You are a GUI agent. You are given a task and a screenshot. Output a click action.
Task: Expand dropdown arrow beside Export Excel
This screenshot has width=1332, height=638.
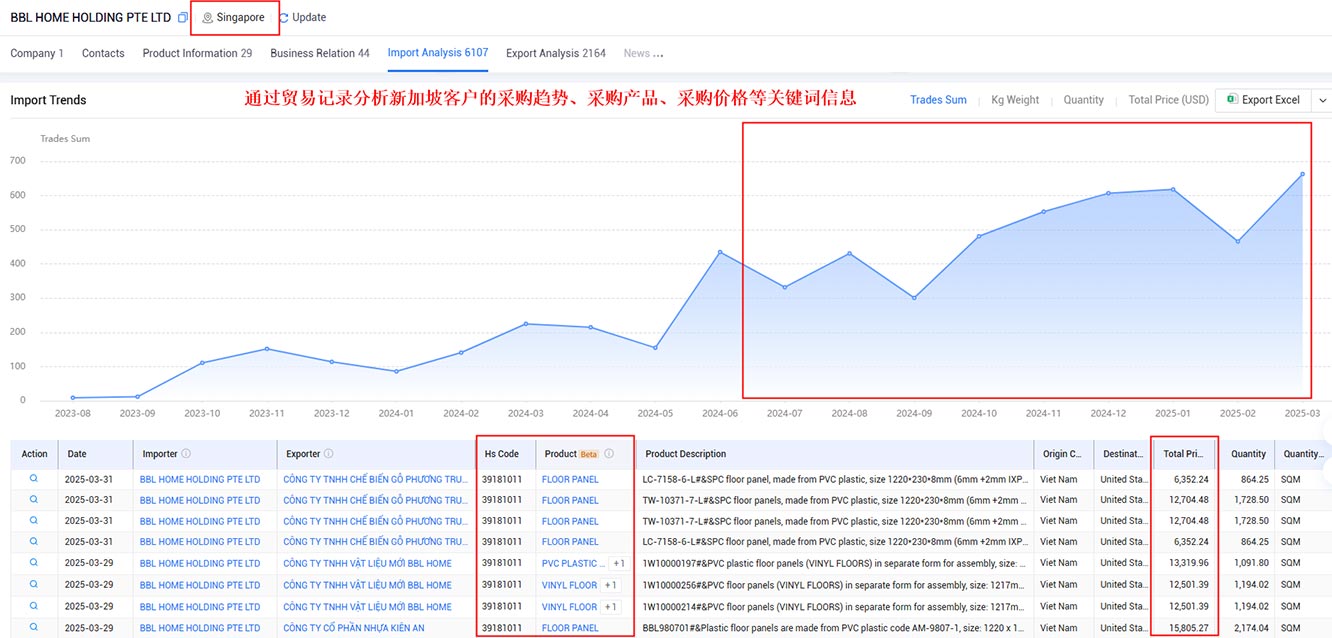click(x=1322, y=100)
